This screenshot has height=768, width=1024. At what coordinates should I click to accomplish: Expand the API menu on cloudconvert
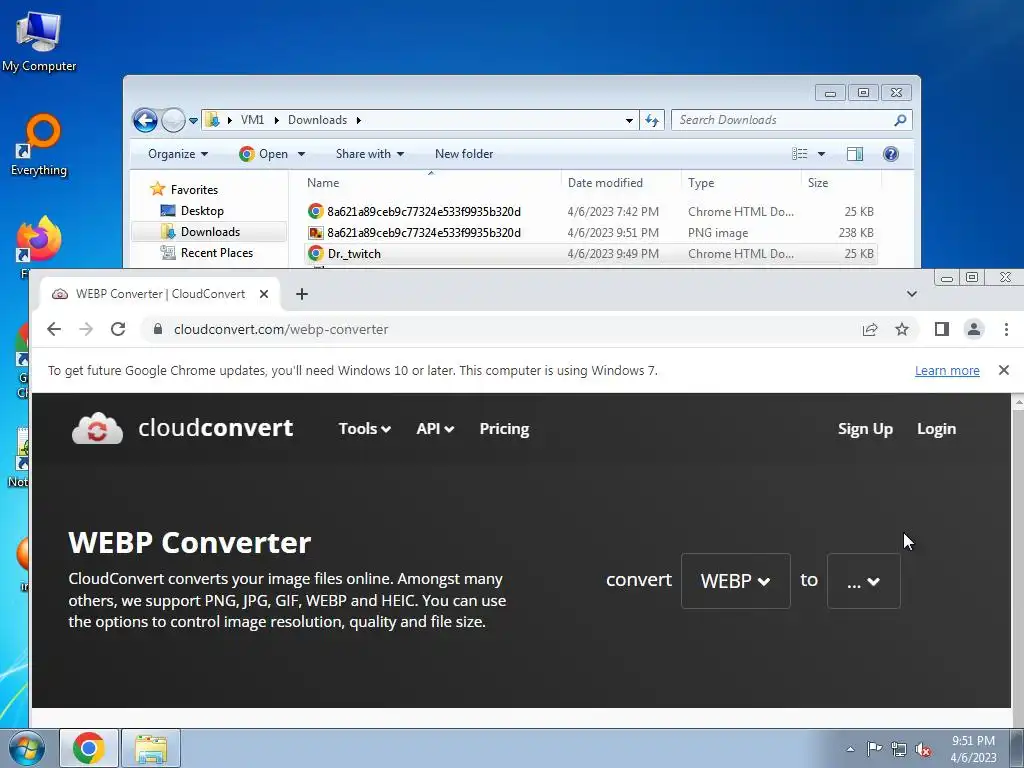click(435, 429)
